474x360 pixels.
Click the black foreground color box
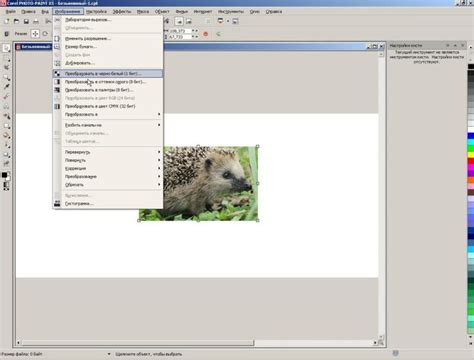pos(4,175)
